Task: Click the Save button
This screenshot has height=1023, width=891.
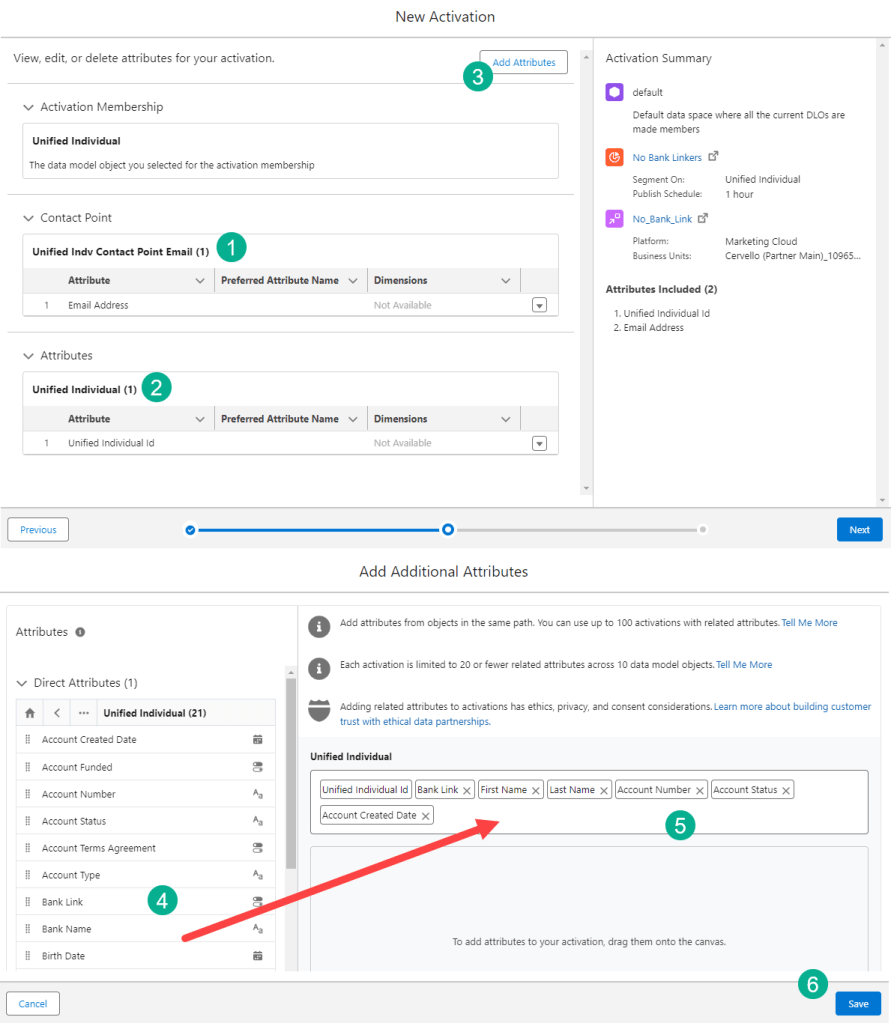Action: tap(858, 1003)
